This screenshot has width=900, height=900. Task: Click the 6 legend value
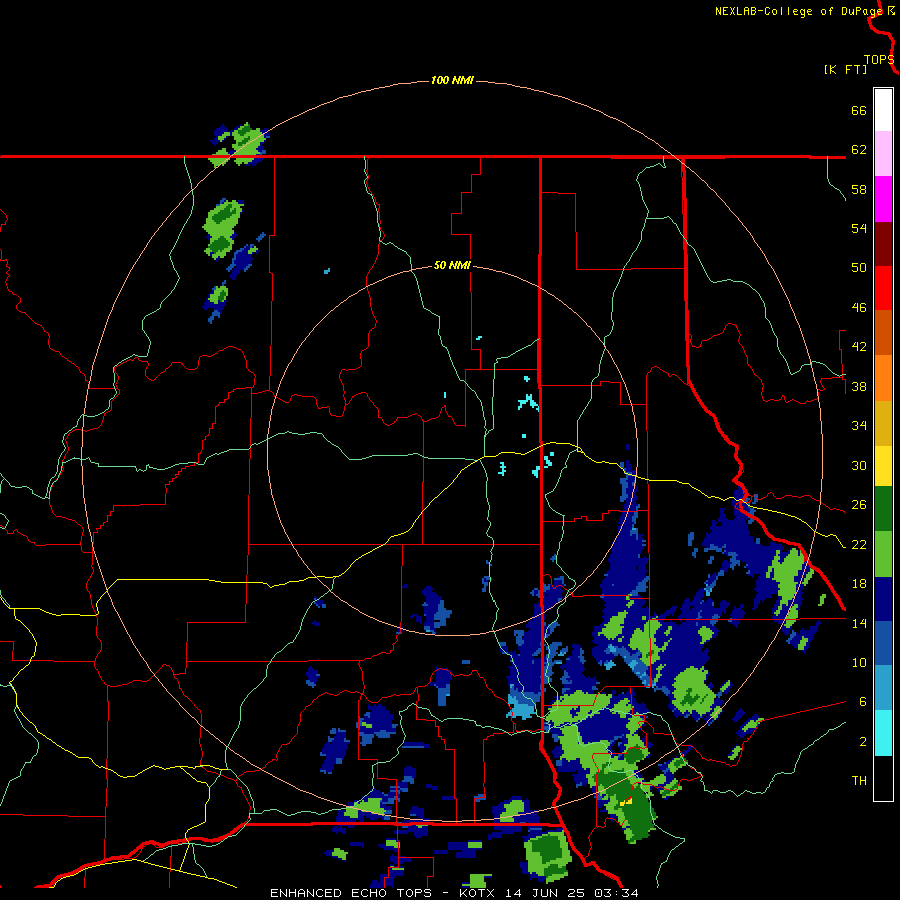click(x=863, y=702)
